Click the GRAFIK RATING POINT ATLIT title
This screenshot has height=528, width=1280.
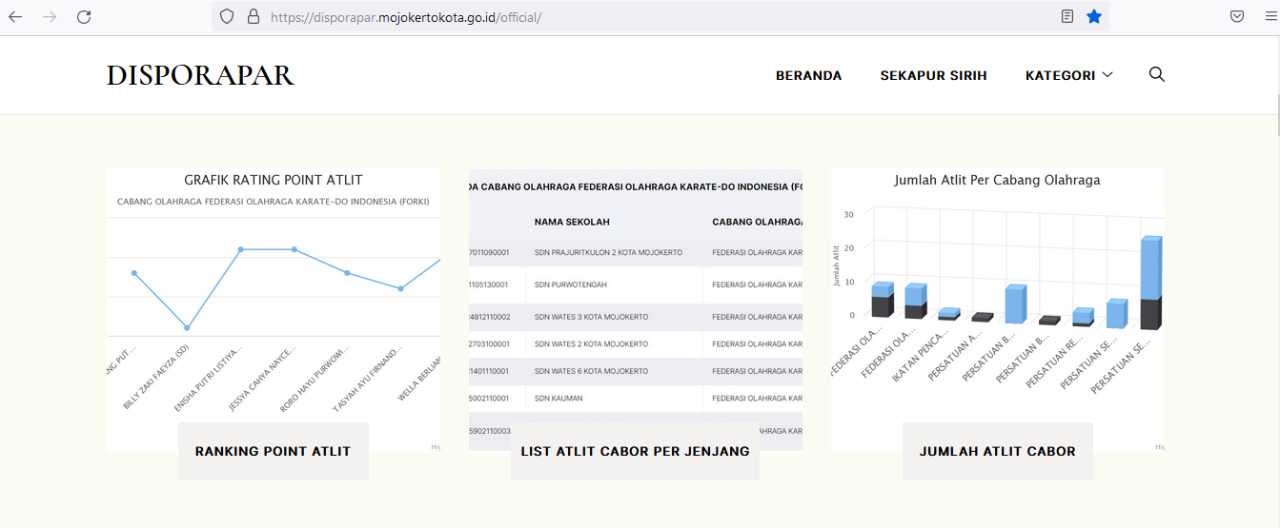coord(273,180)
